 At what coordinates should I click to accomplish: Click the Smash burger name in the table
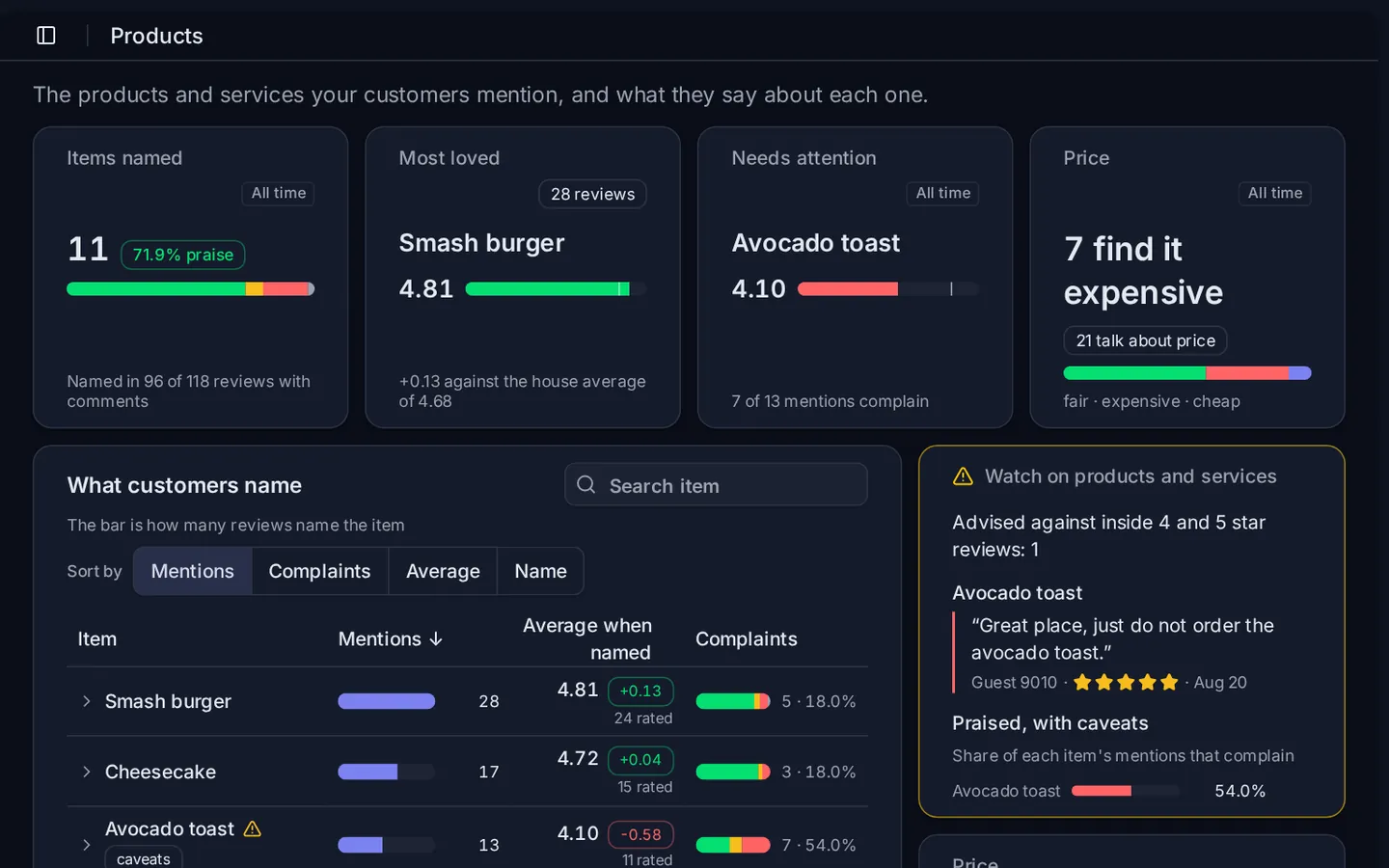click(x=168, y=701)
